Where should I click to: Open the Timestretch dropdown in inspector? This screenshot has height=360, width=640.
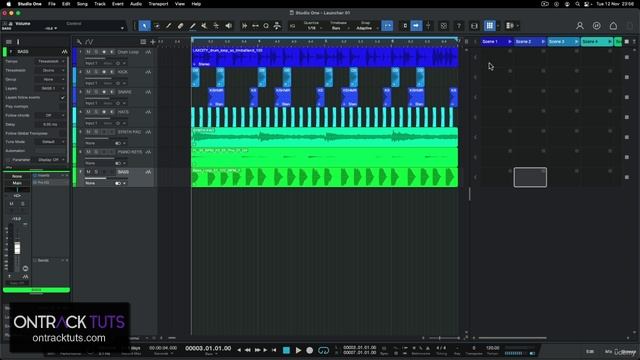[x=50, y=70]
